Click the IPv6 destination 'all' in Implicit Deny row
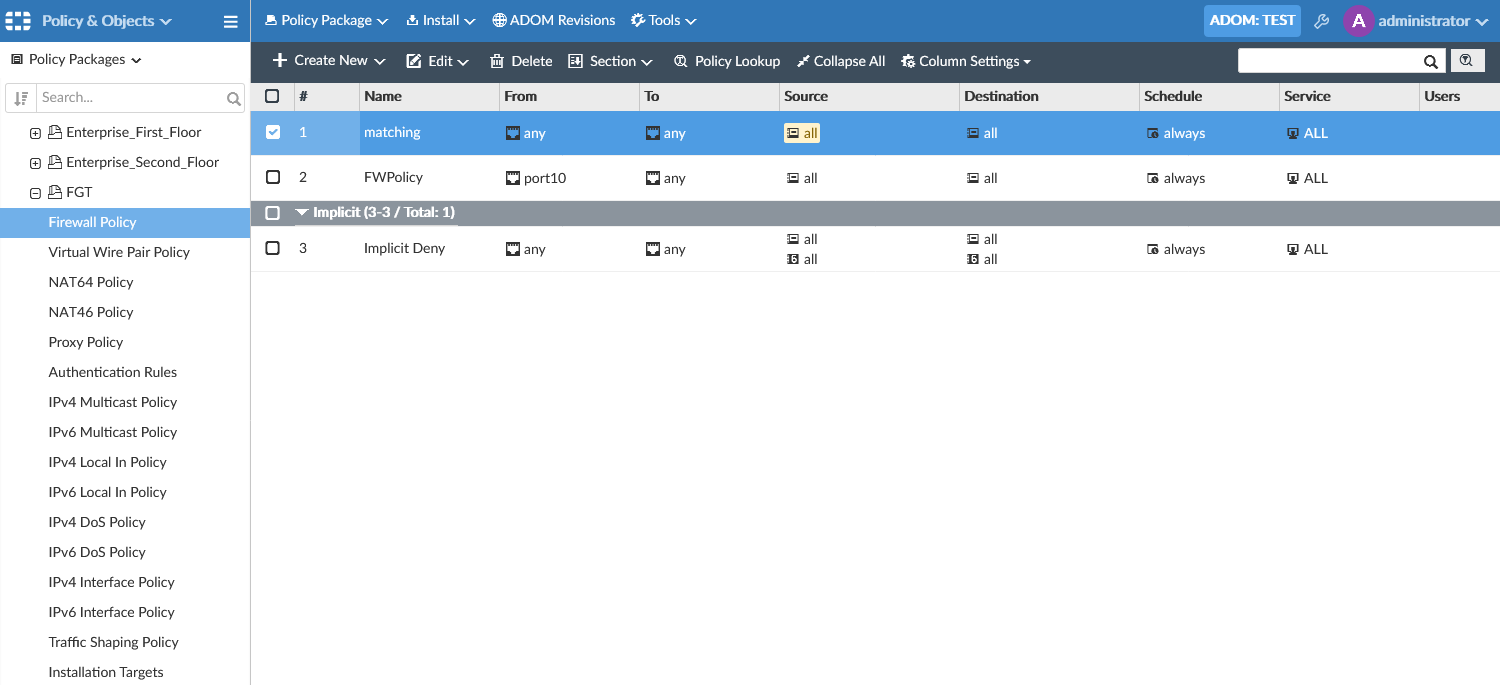This screenshot has width=1500, height=685. 982,259
